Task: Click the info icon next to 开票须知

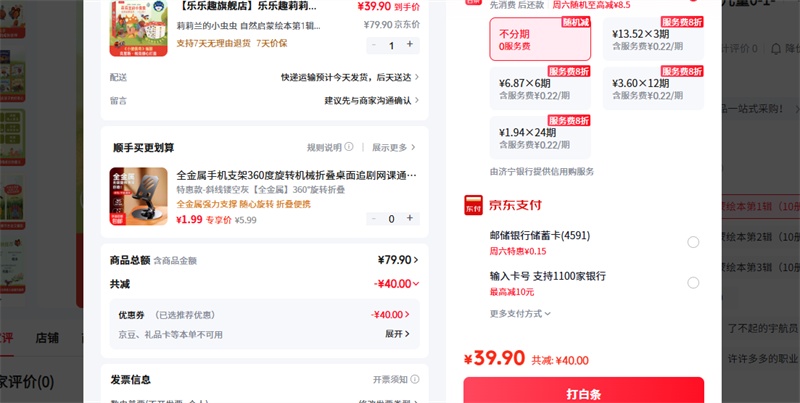Action: click(415, 379)
